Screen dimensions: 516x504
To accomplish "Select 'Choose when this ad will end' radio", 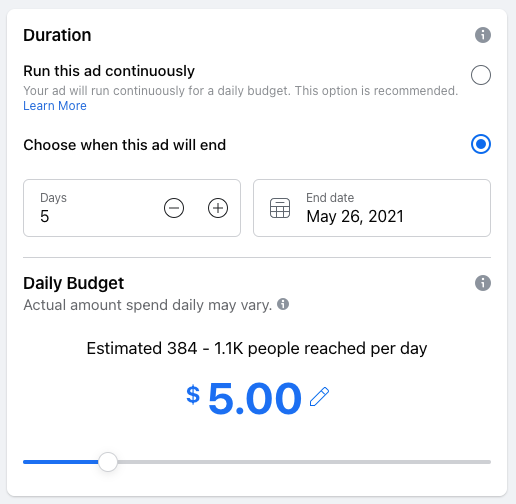I will tap(481, 144).
